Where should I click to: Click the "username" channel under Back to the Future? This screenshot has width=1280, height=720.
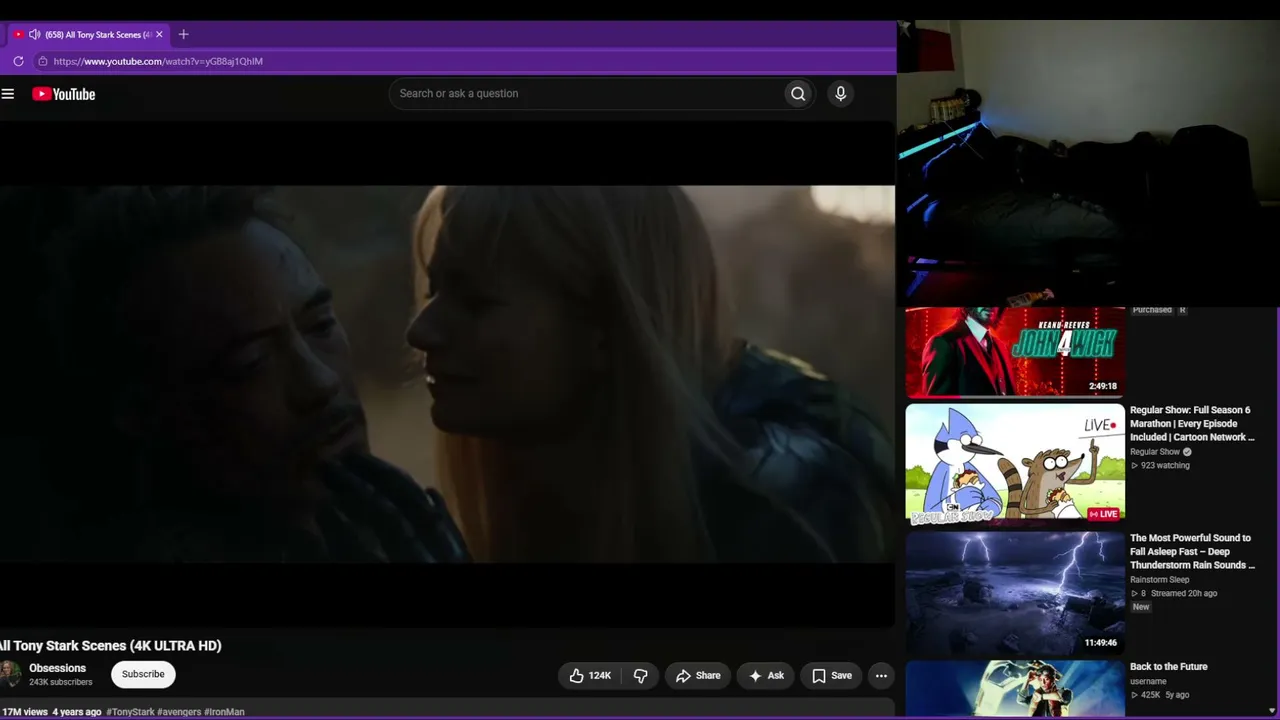[x=1148, y=682]
